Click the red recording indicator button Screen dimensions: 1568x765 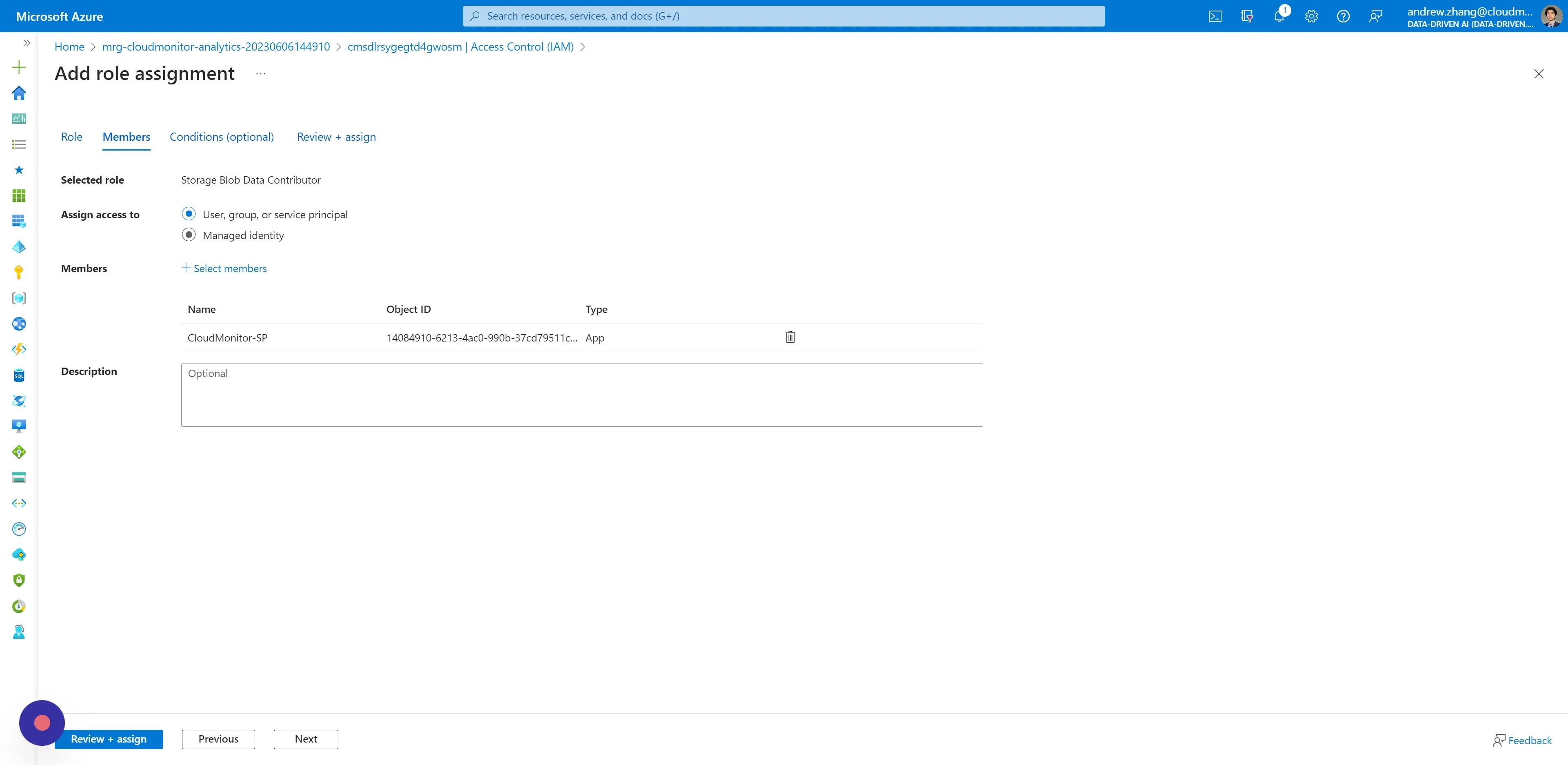coord(42,723)
